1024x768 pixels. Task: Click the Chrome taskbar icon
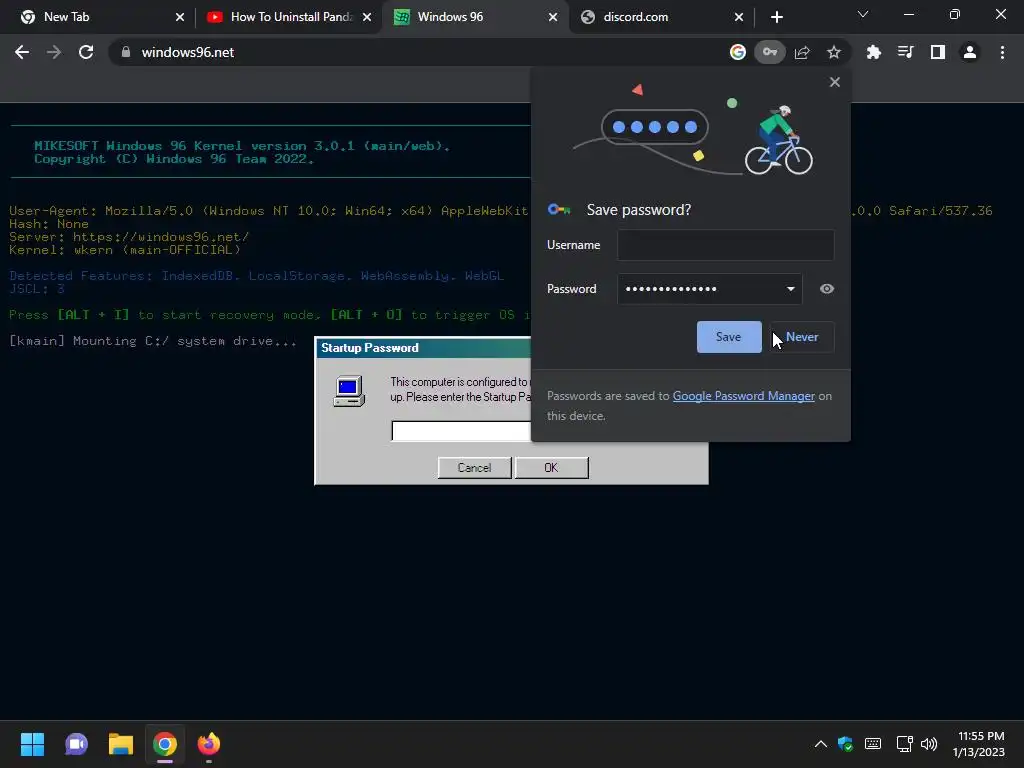pos(165,744)
